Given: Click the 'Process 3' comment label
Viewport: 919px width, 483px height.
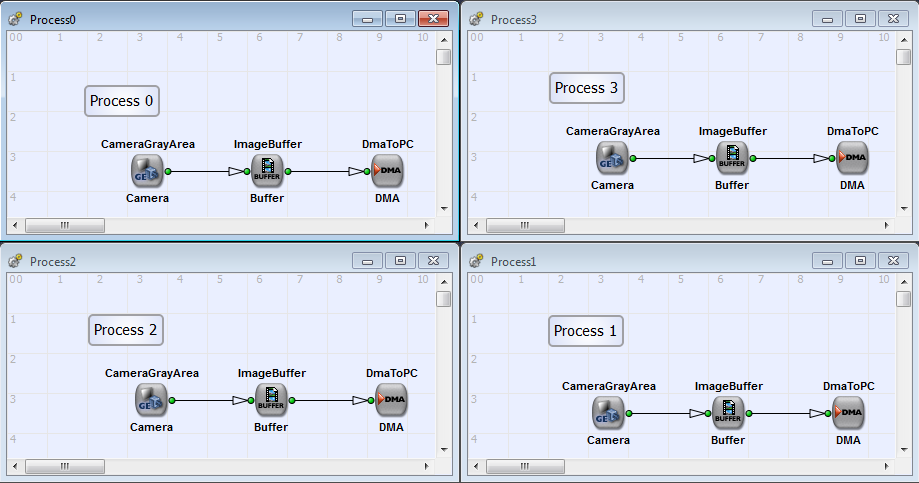Looking at the screenshot, I should [587, 88].
